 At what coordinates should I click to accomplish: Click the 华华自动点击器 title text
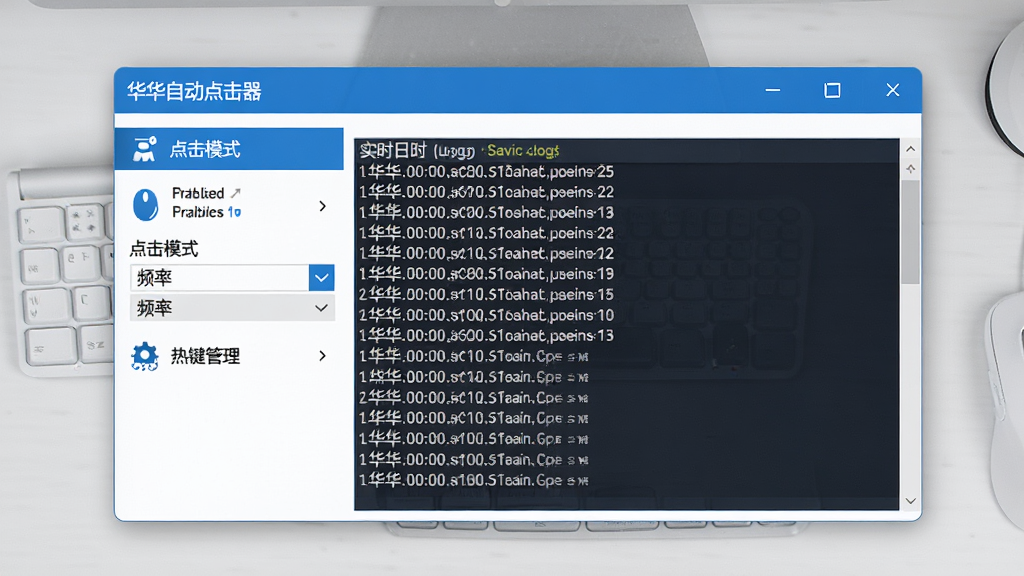pyautogui.click(x=194, y=91)
